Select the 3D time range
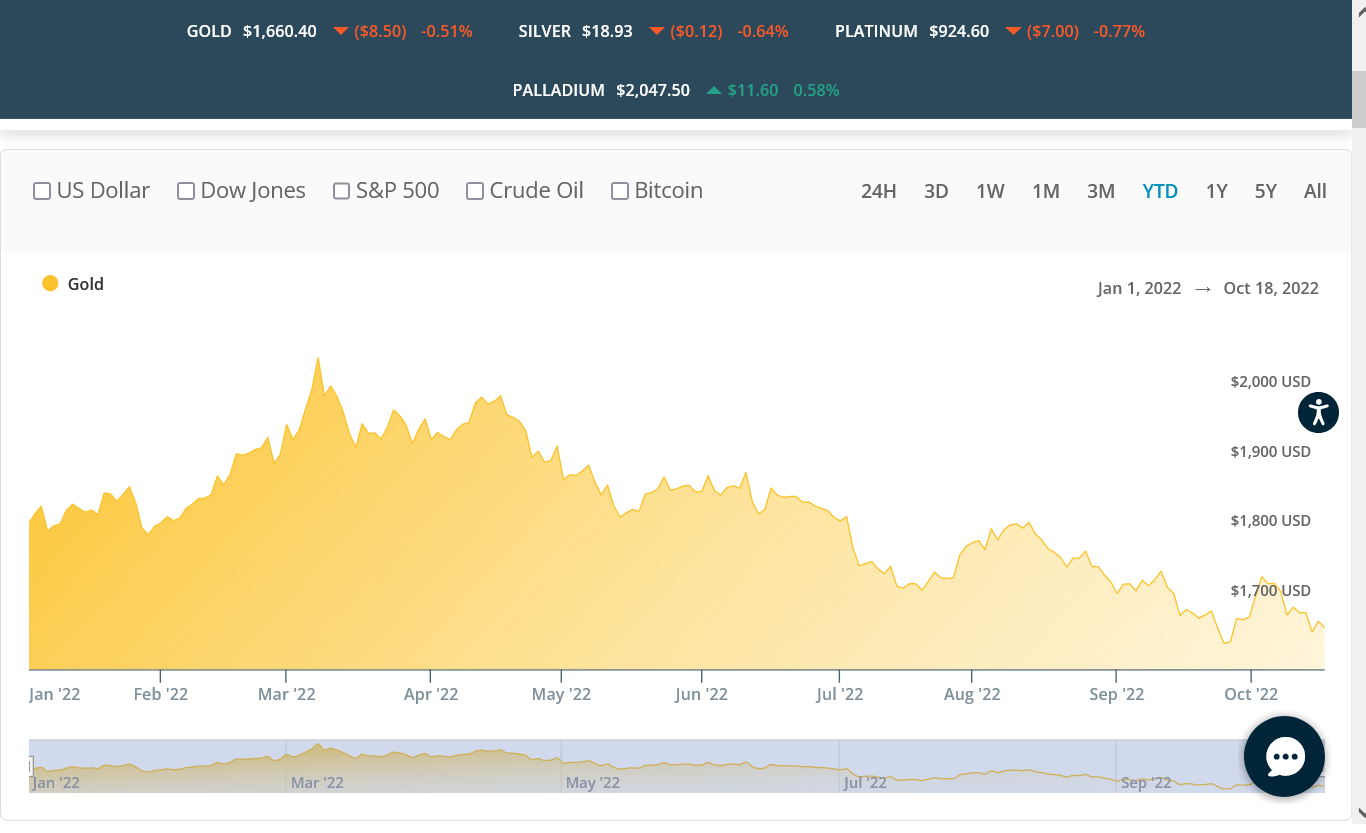Viewport: 1366px width, 833px height. coord(936,191)
